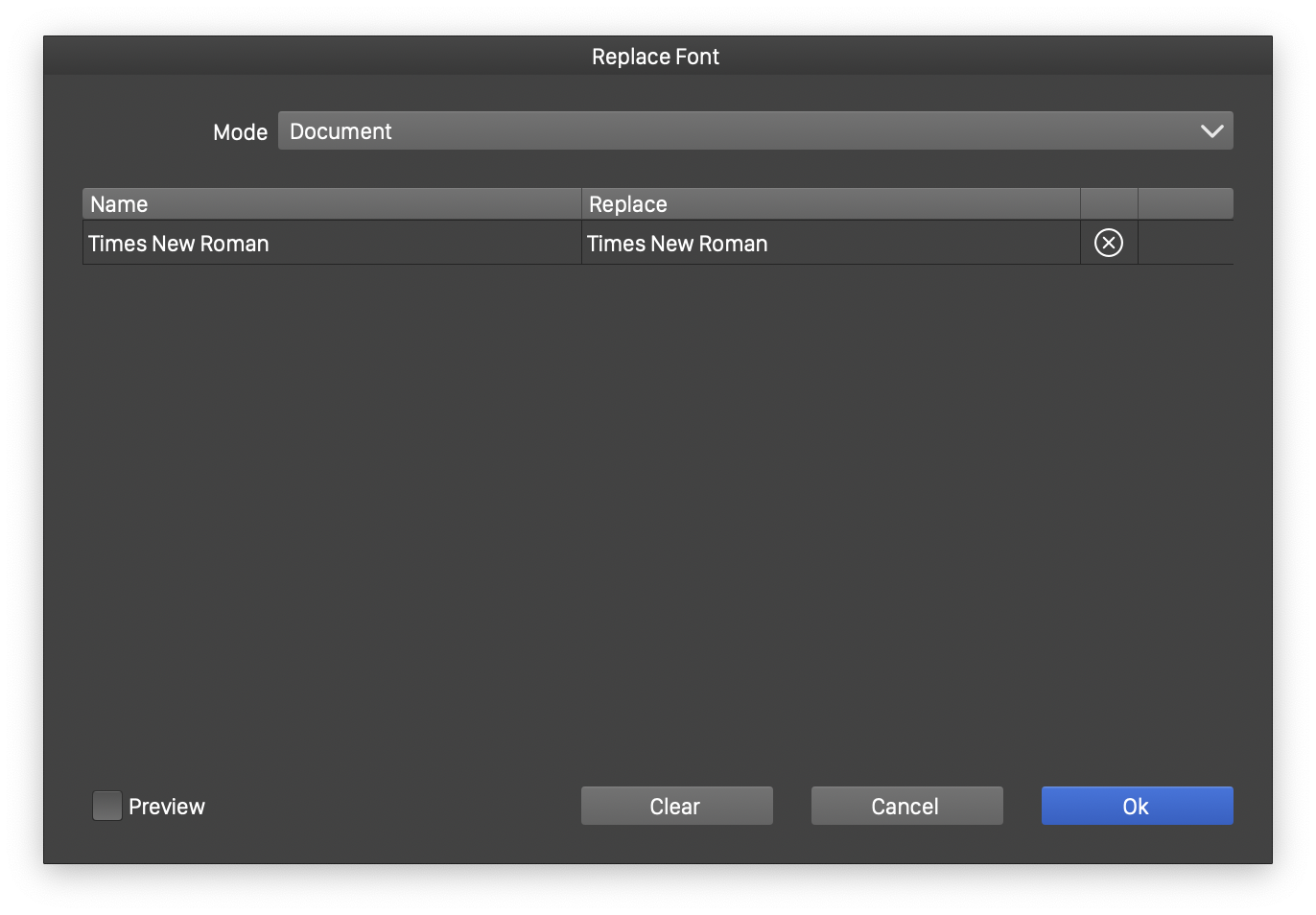Click divider between Name and Replace headers

581,204
